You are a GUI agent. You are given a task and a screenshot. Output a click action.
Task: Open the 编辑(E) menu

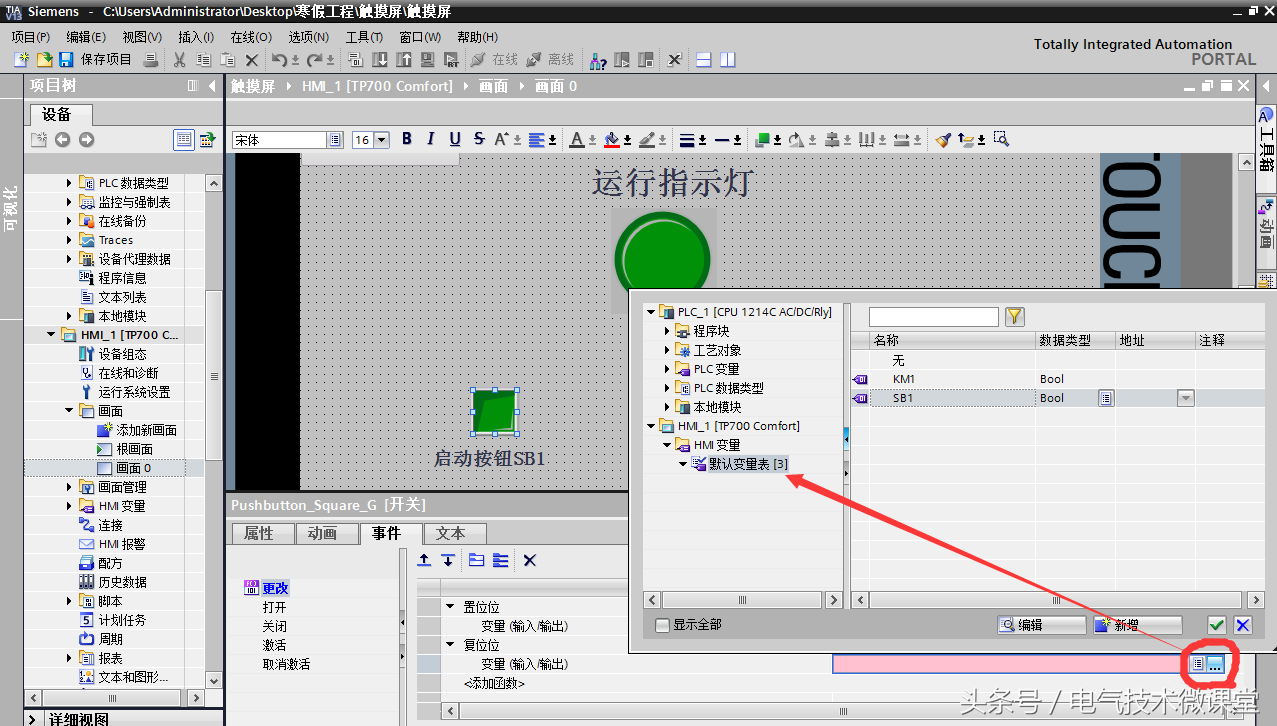coord(86,37)
